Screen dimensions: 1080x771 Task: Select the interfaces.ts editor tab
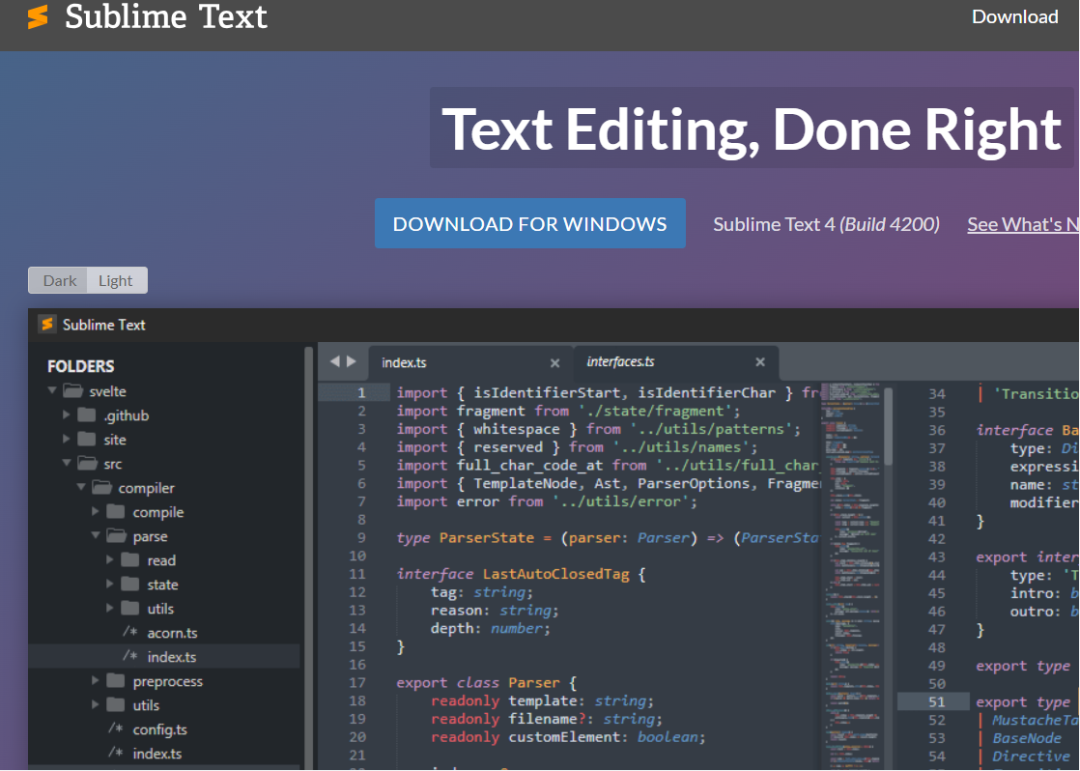[676, 362]
